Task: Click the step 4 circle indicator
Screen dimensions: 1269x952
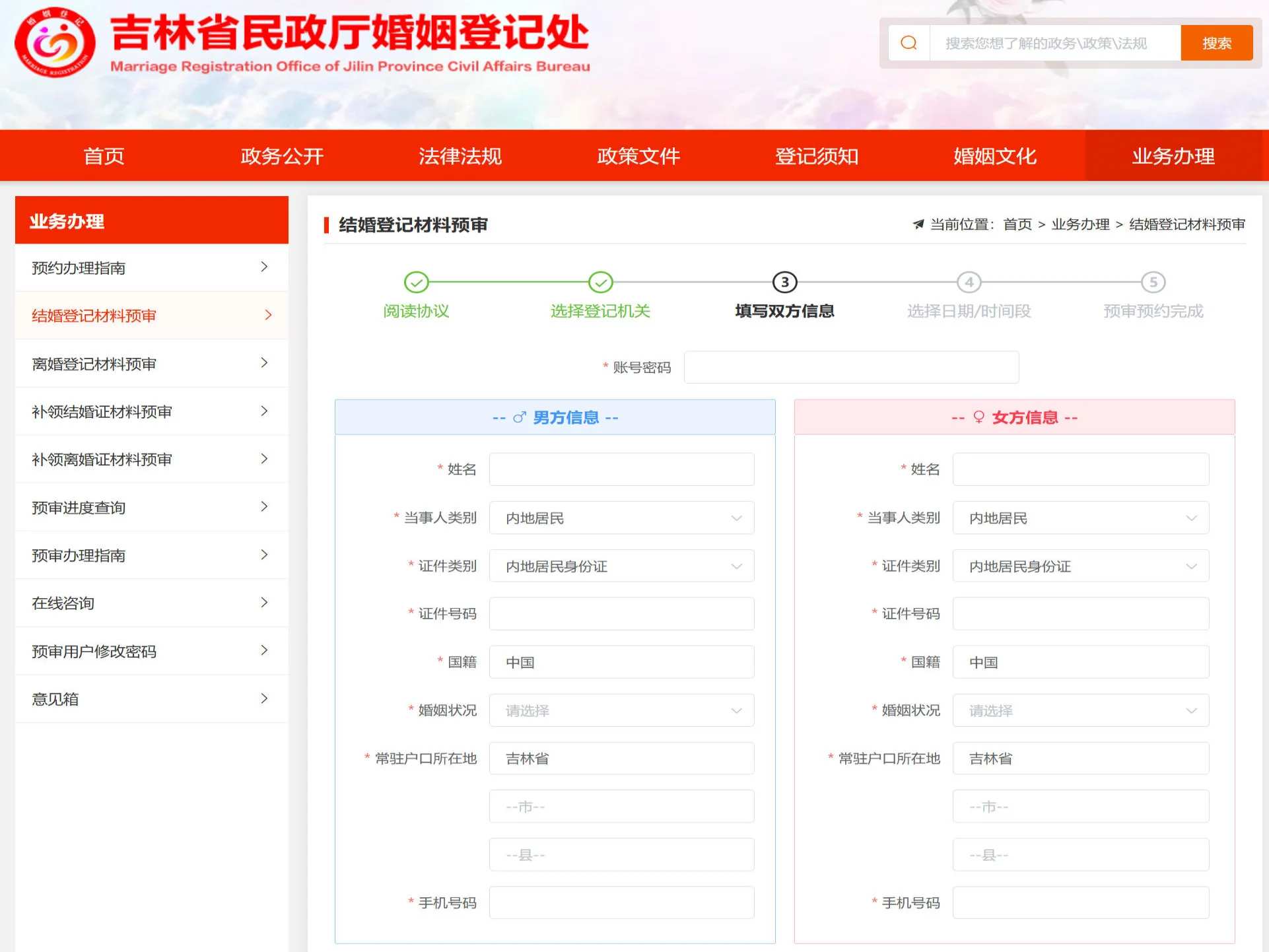Action: point(969,283)
